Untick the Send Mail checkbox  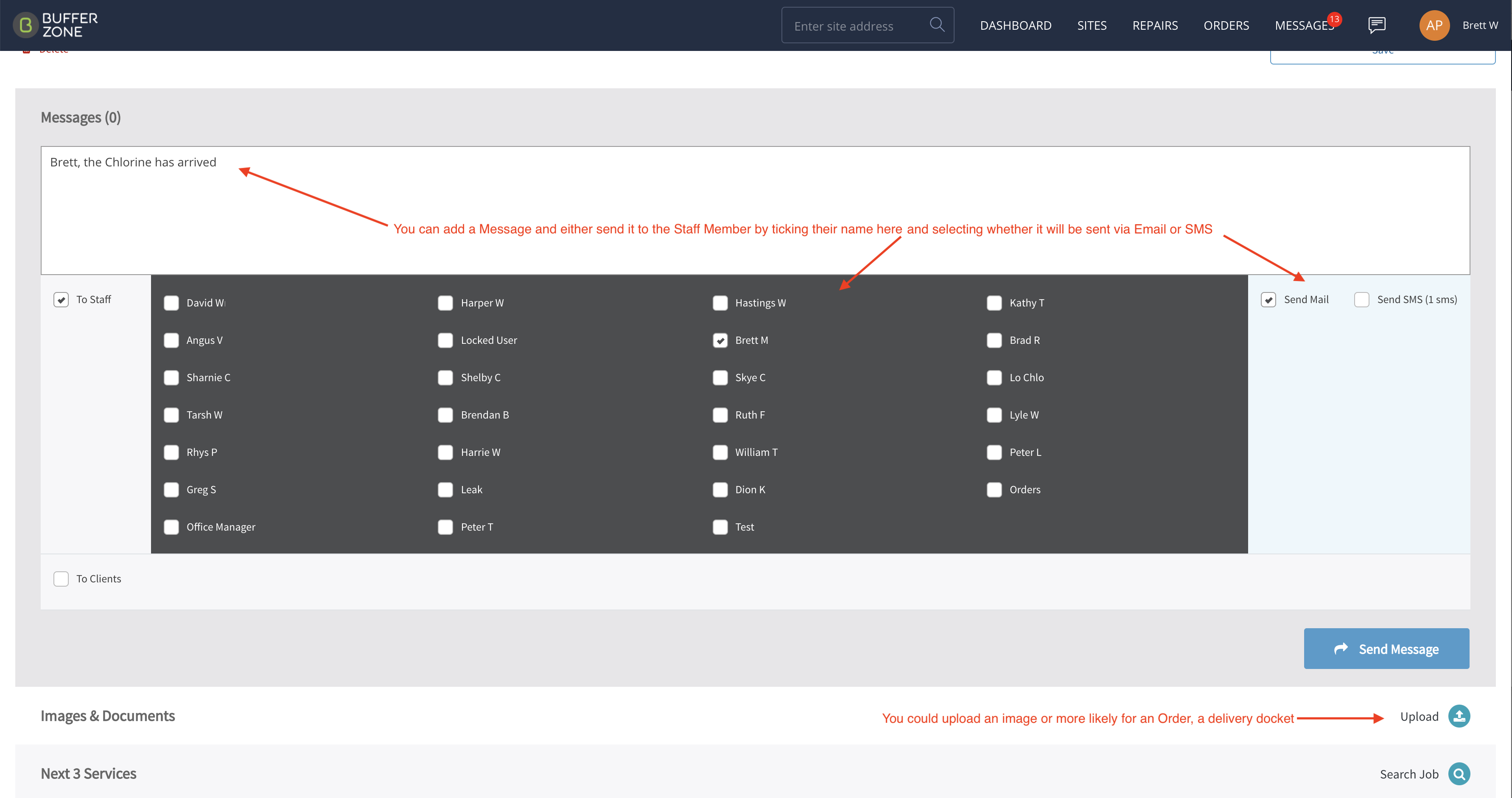click(x=1268, y=300)
